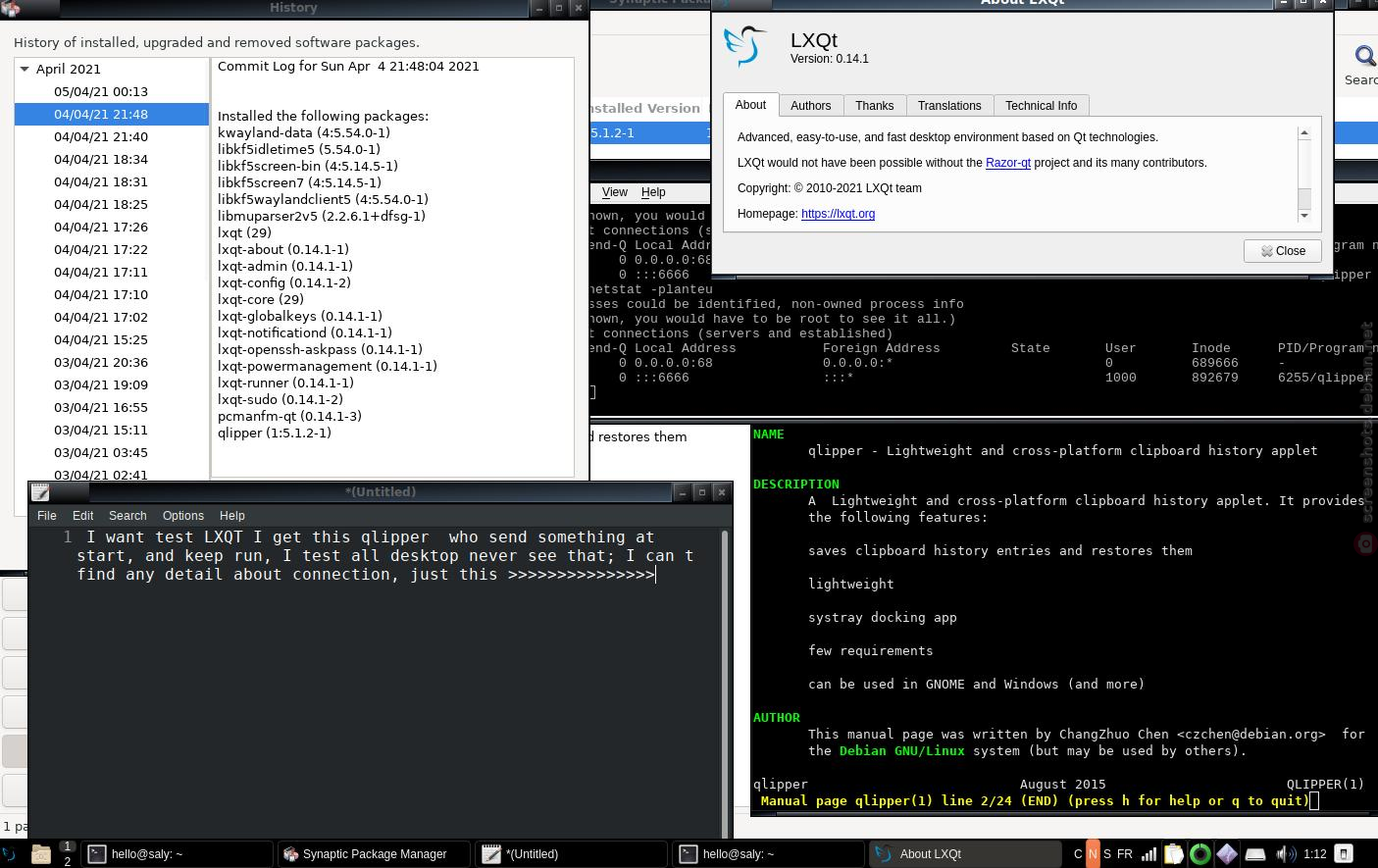Close the About LXQt dialog with the Close button
The width and height of the screenshot is (1378, 868).
(x=1283, y=251)
